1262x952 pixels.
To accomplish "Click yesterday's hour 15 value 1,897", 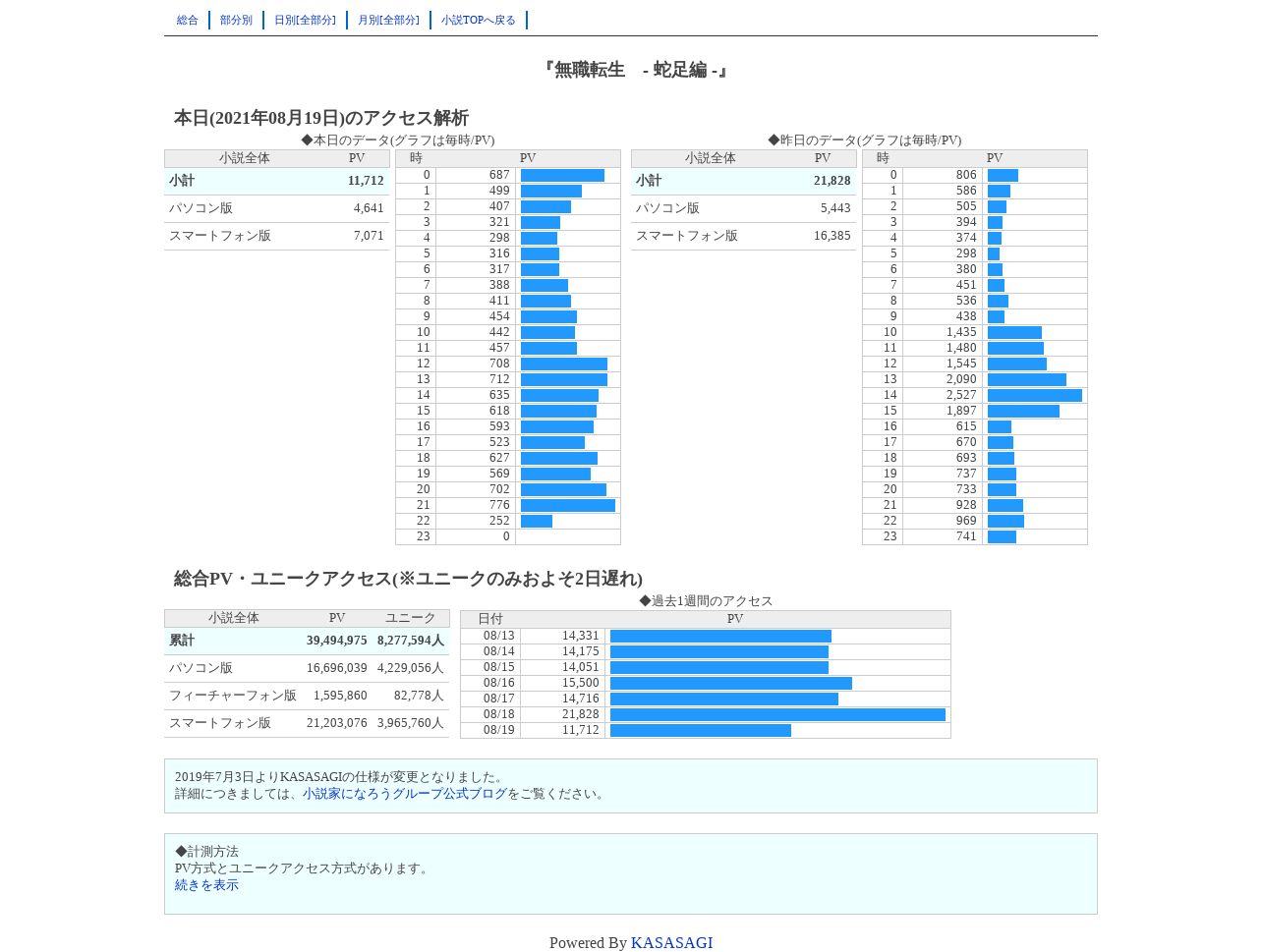I will 961,411.
